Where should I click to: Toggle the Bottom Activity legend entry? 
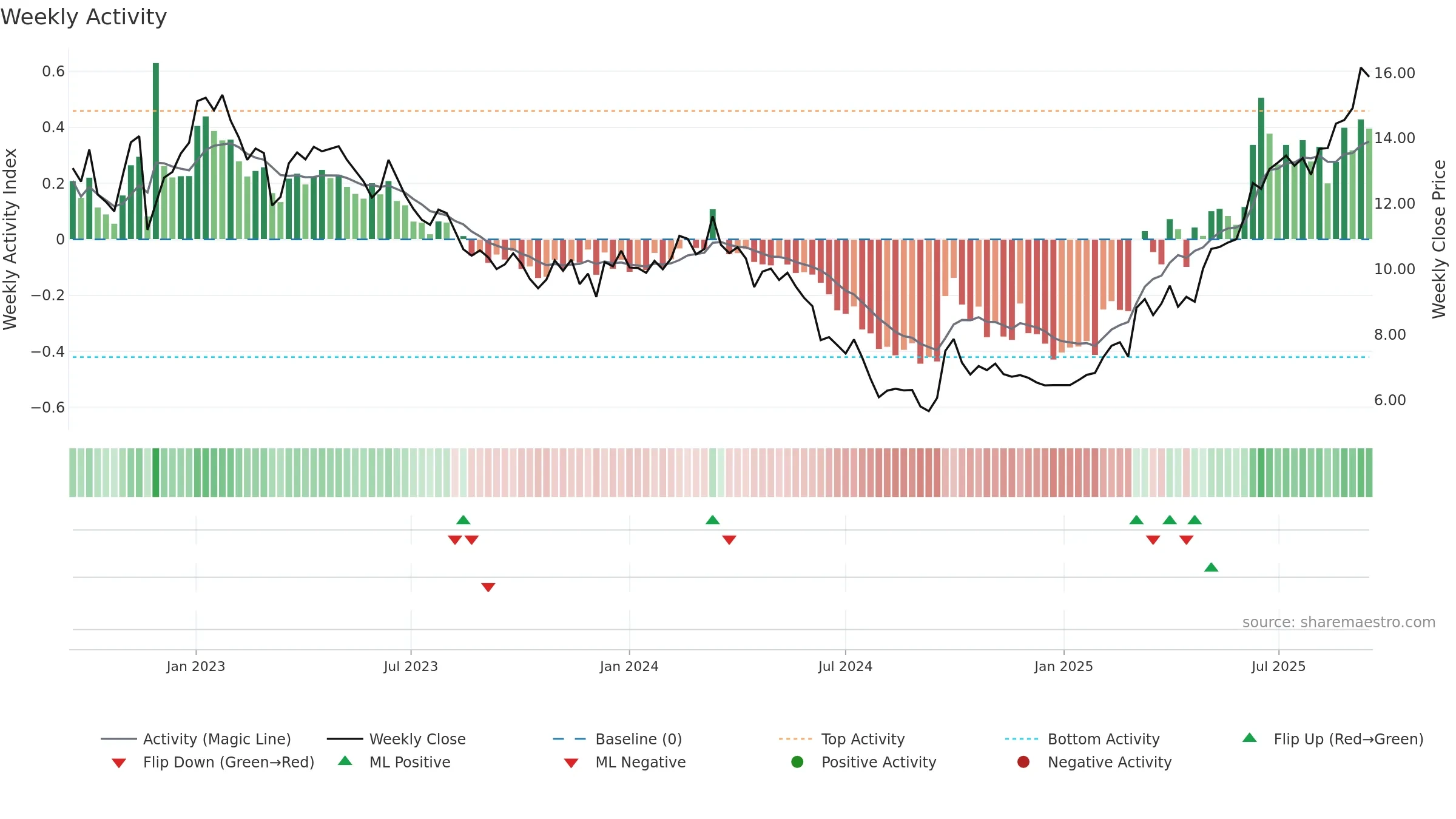point(1082,739)
